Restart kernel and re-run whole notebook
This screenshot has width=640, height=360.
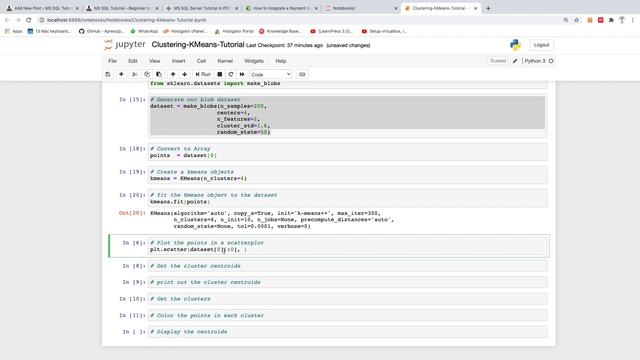(242, 74)
